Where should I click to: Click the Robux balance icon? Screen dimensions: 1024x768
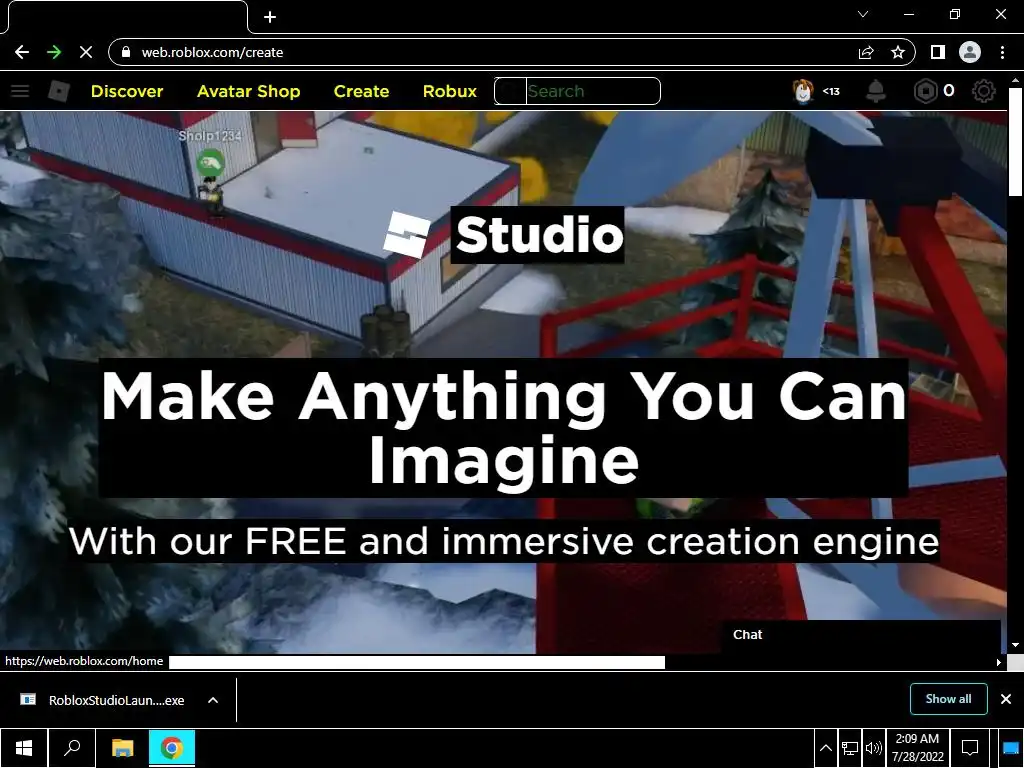(x=925, y=91)
